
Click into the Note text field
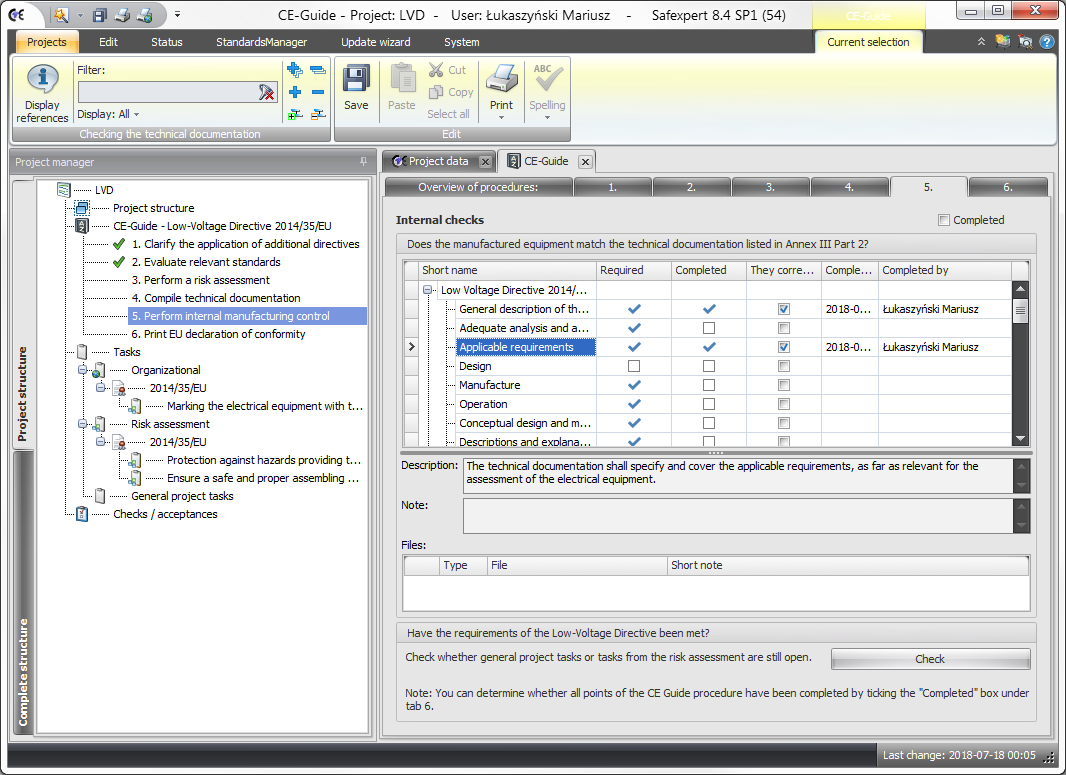tap(737, 516)
